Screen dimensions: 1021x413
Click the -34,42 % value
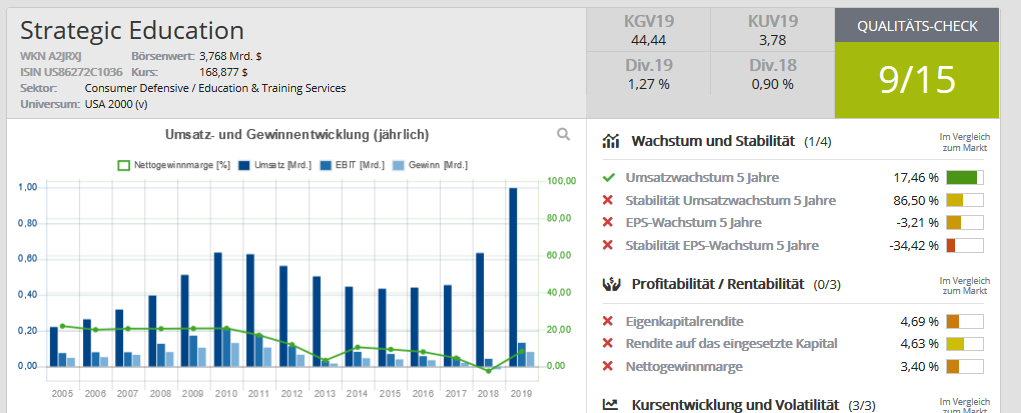[914, 246]
